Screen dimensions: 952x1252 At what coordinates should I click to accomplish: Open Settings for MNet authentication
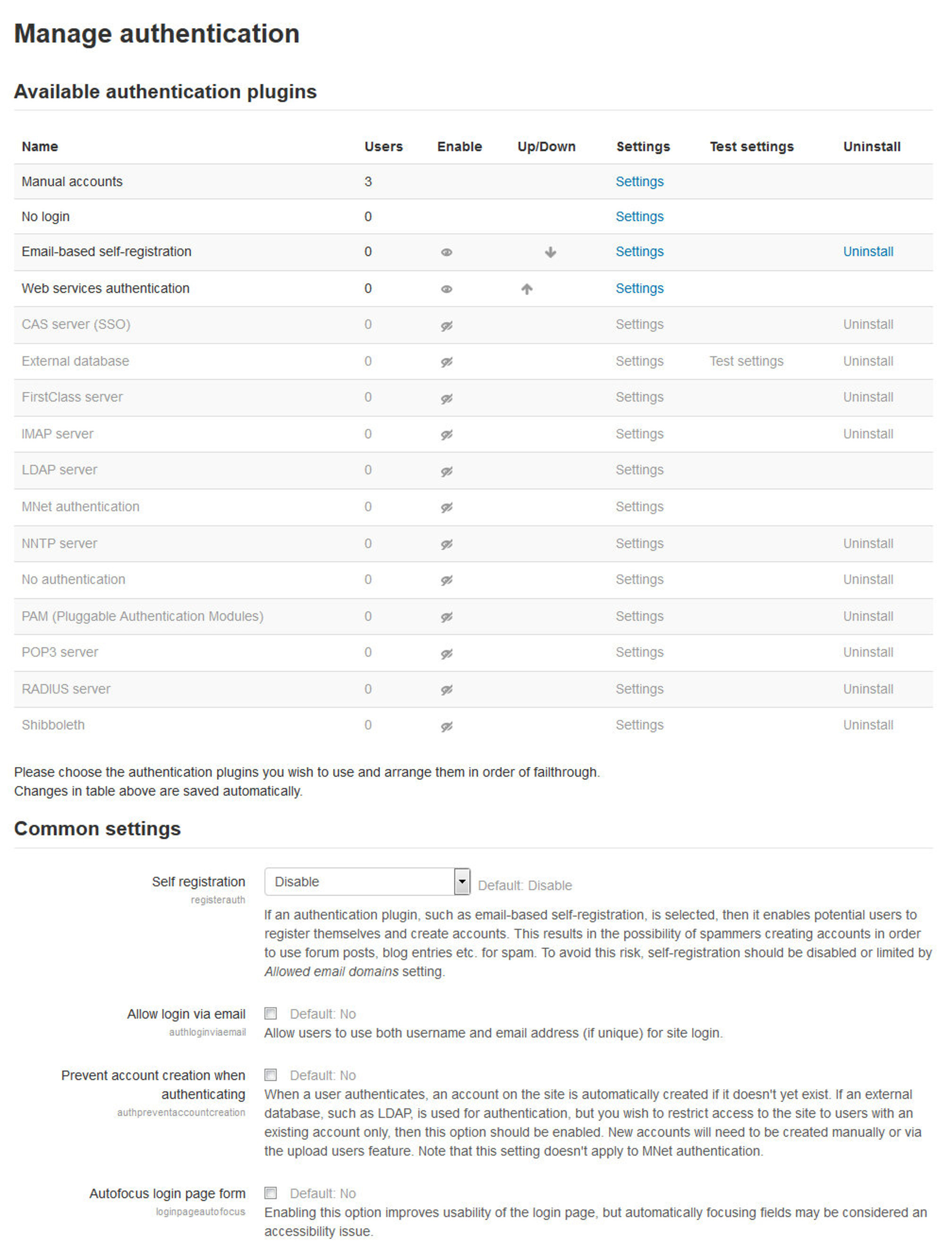639,506
